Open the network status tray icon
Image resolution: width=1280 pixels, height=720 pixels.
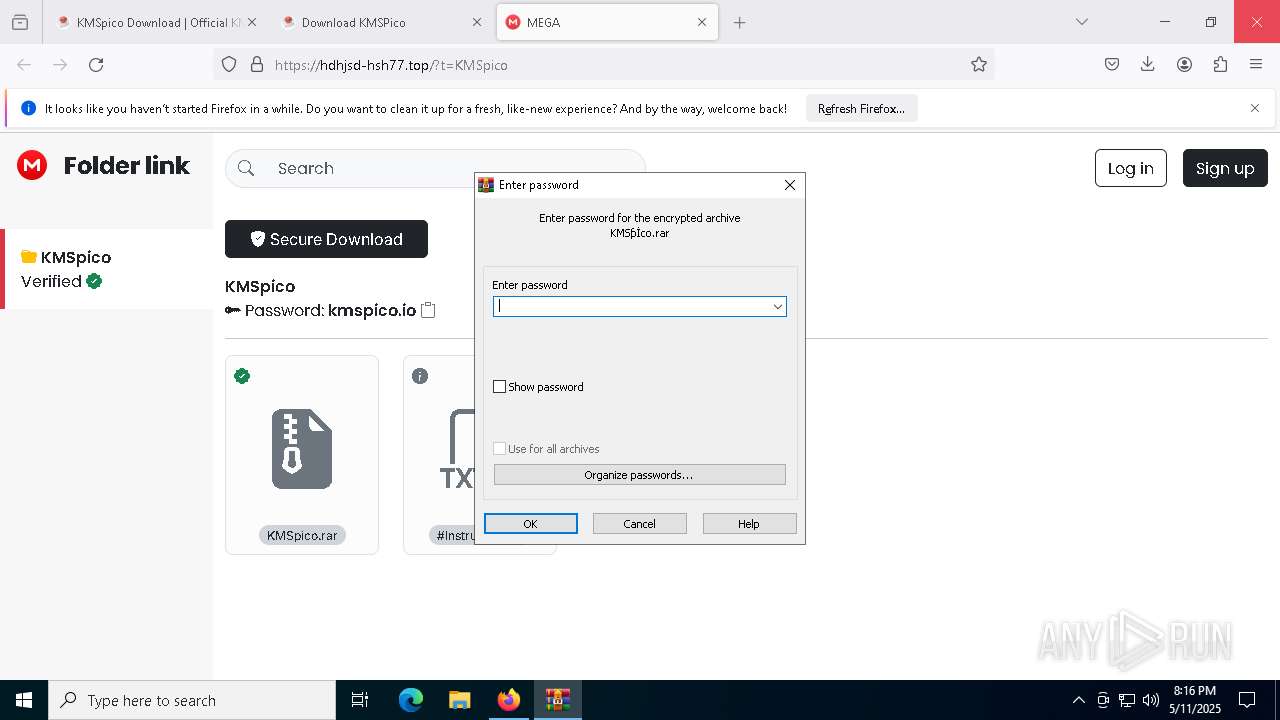[x=1127, y=700]
